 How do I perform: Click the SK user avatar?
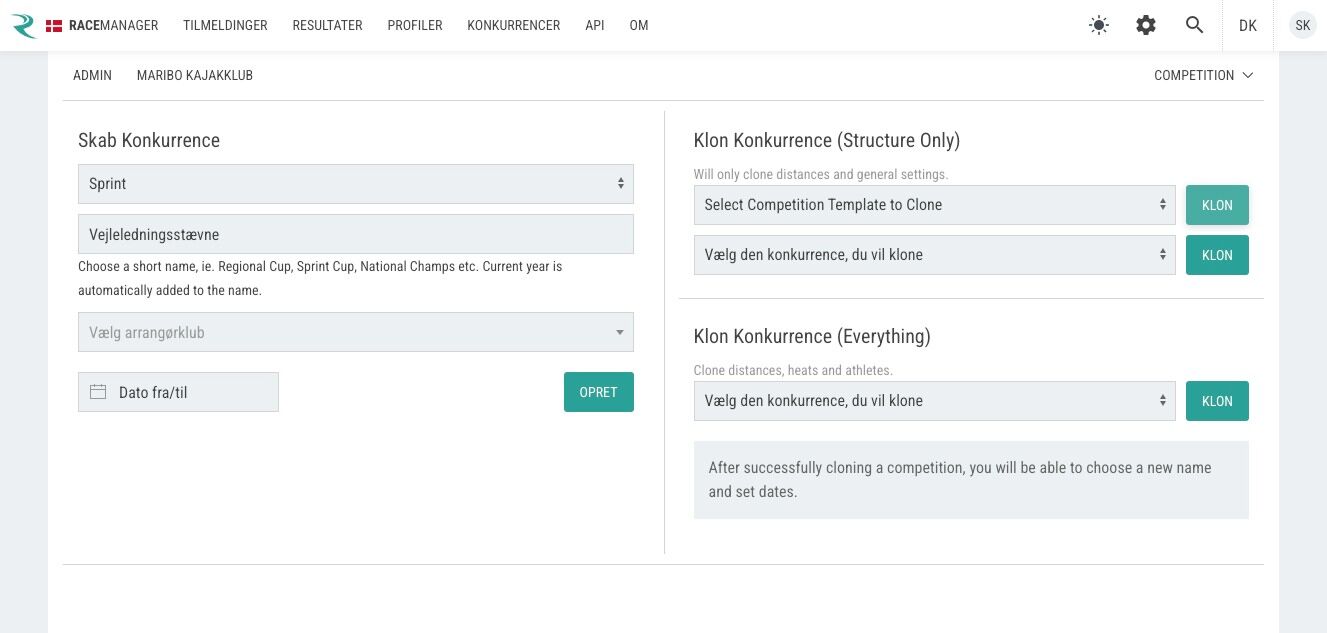click(x=1302, y=26)
